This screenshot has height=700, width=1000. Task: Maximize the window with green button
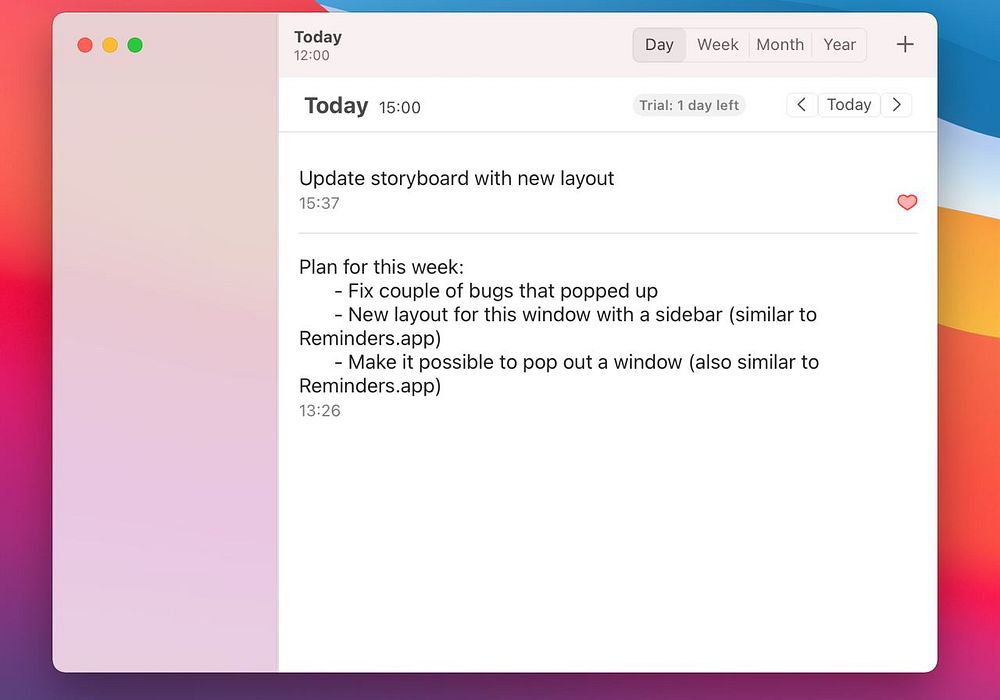135,45
